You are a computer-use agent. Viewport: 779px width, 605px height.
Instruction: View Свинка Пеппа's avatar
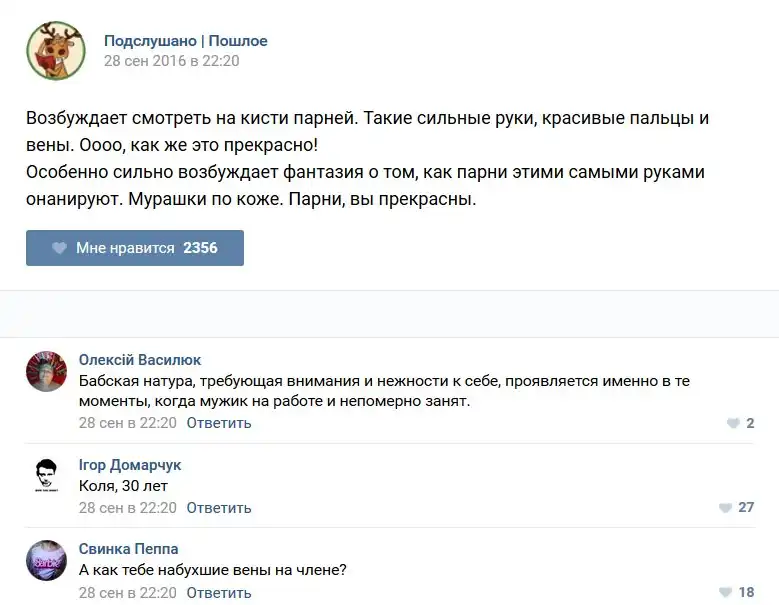46,561
